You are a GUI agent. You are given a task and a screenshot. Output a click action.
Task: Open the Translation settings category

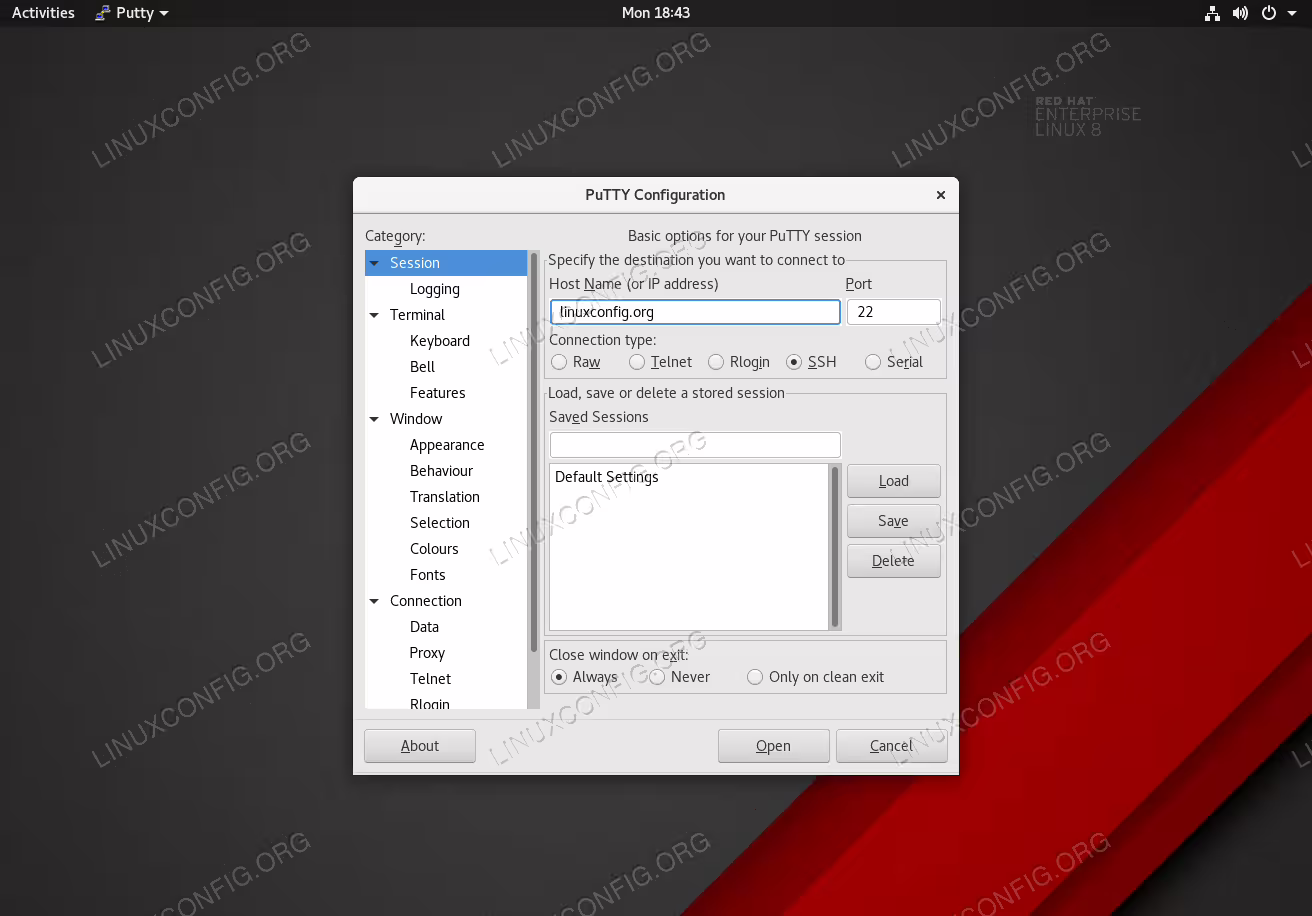click(x=445, y=497)
